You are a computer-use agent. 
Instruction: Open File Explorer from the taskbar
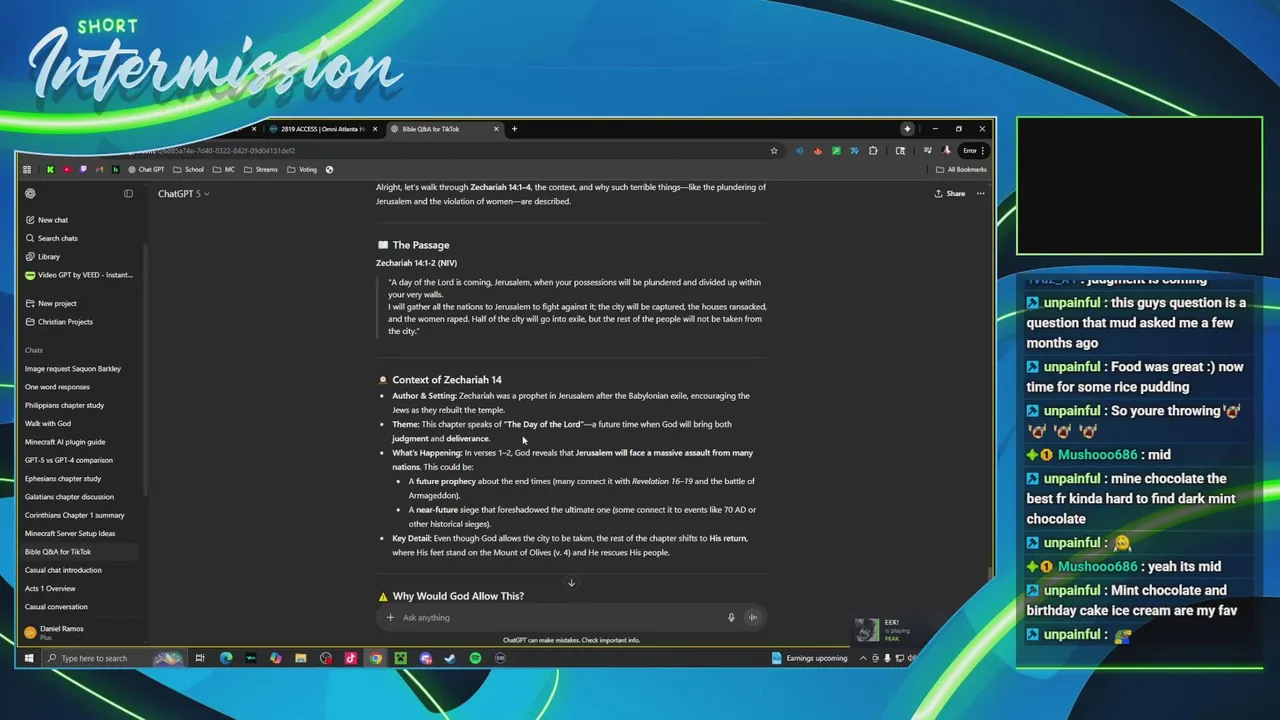tap(300, 658)
